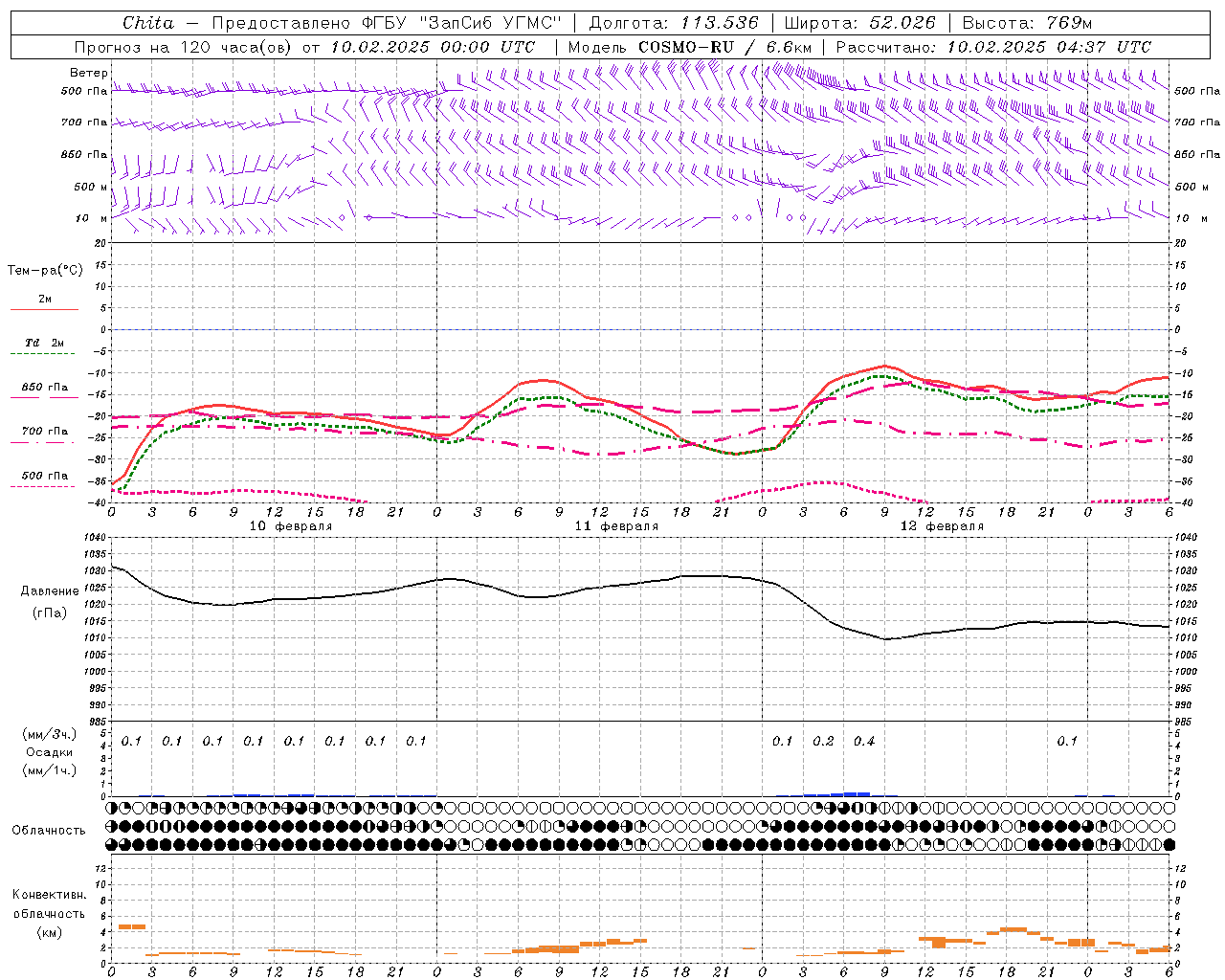Click the "10 февраля" date label
The width and height of the screenshot is (1225, 980).
pyautogui.click(x=291, y=526)
